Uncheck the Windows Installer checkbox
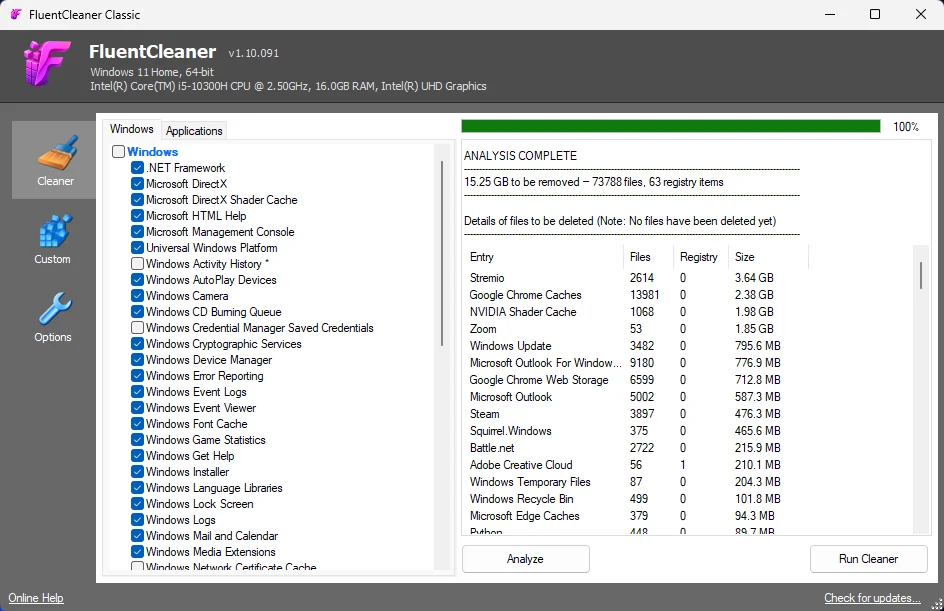The height and width of the screenshot is (611, 944). (137, 472)
